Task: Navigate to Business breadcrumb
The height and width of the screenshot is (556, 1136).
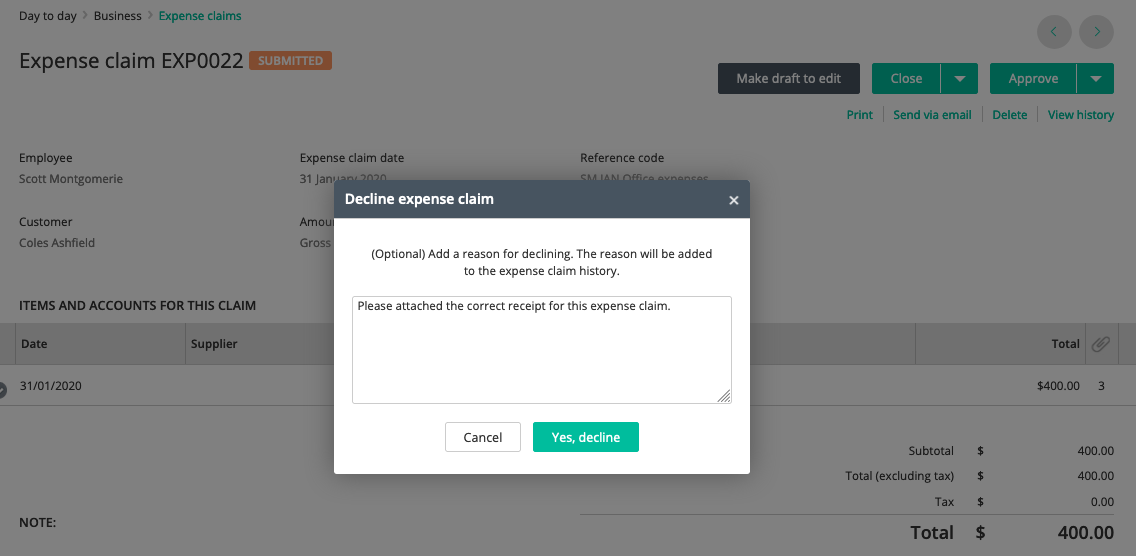Action: point(117,15)
